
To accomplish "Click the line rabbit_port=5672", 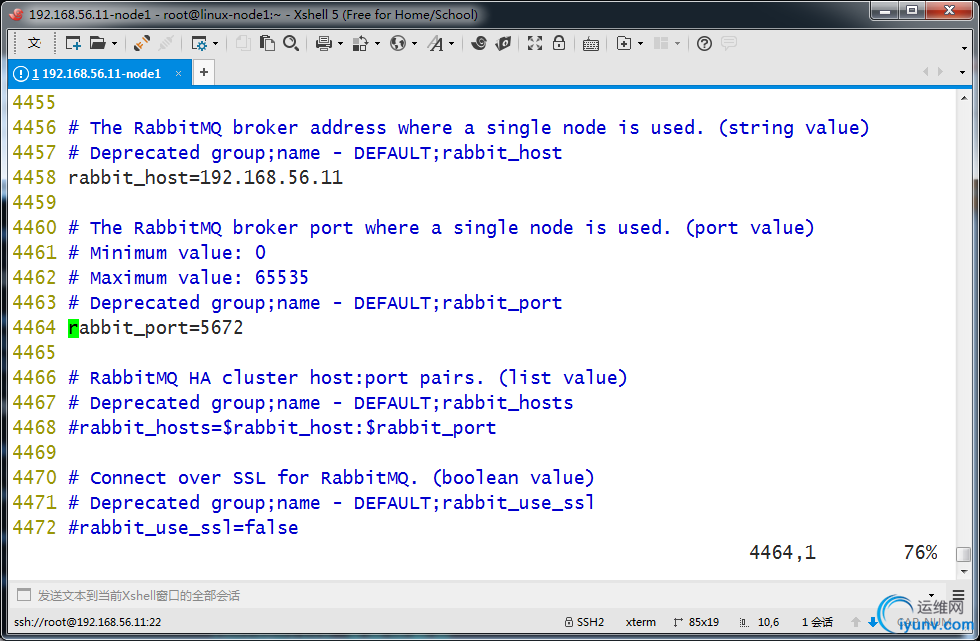I will 156,328.
